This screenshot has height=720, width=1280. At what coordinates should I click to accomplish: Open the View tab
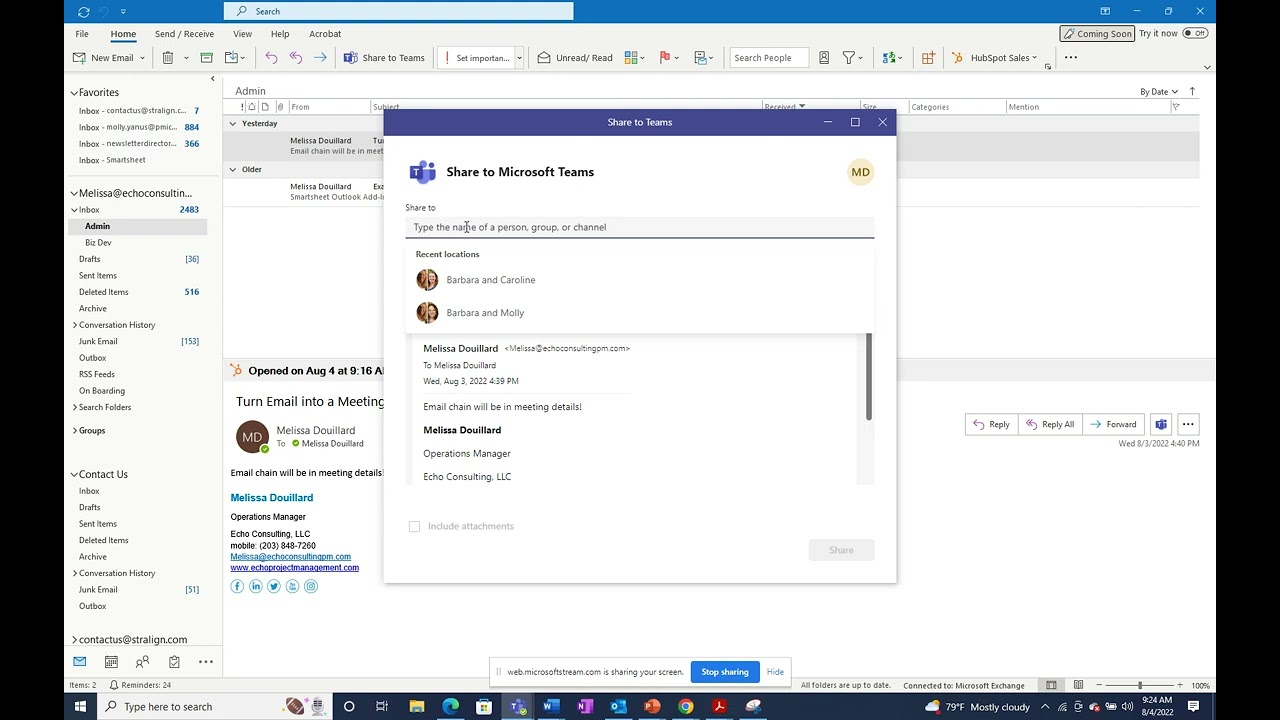coord(241,34)
